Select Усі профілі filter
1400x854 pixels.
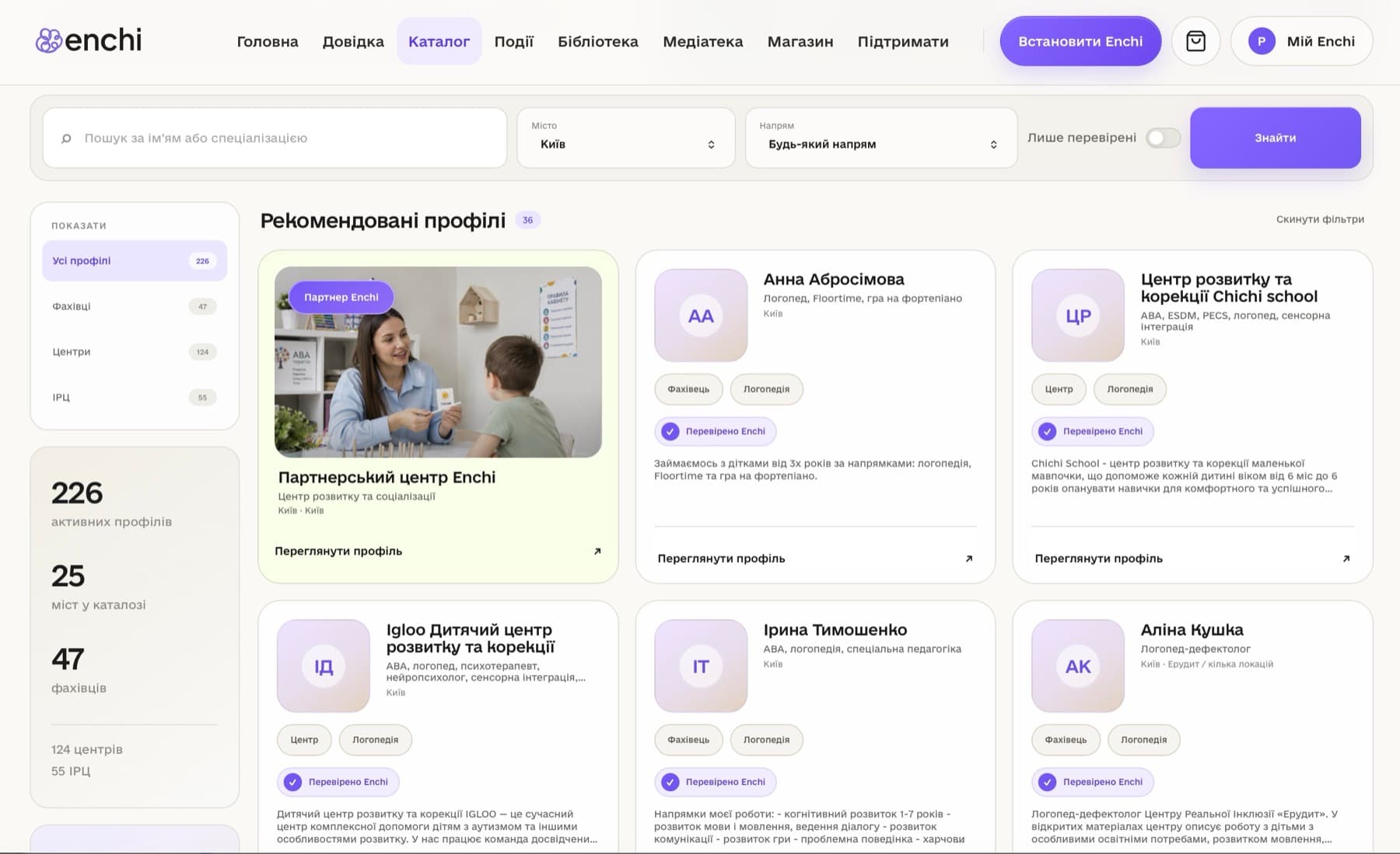(x=135, y=261)
